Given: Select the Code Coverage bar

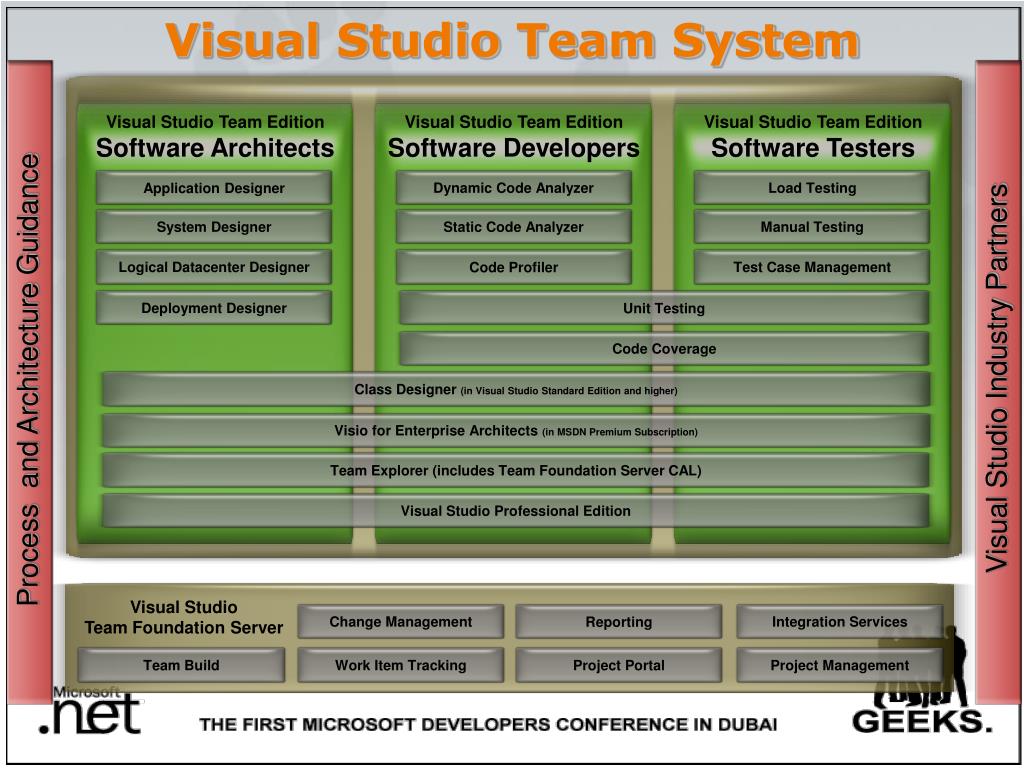Looking at the screenshot, I should (664, 349).
